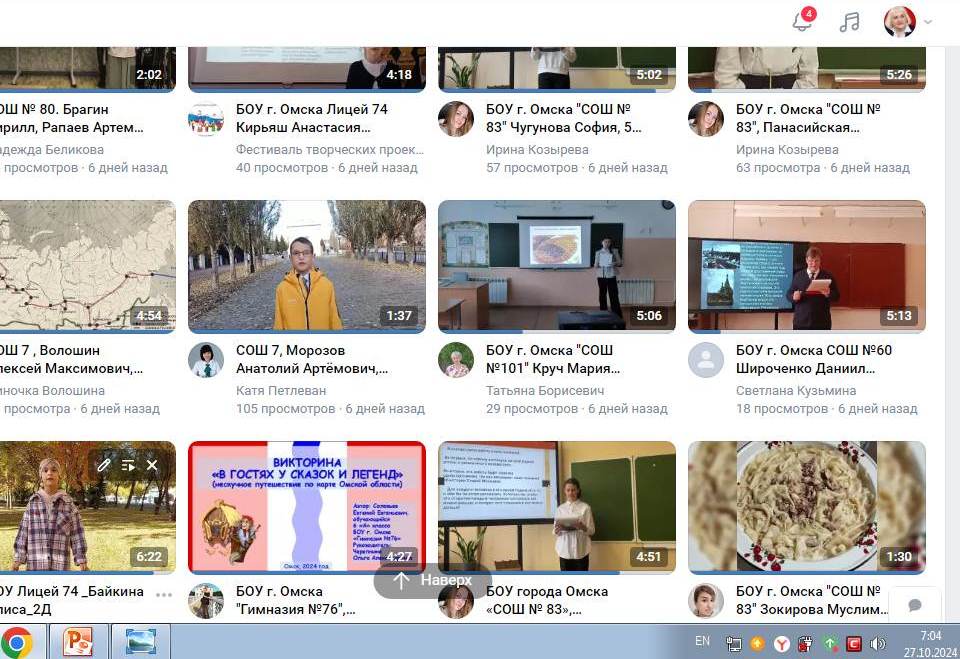Screen dimensions: 960x659
Task: Open the clock showing 7:04 27.10.2024
Action: [930, 644]
